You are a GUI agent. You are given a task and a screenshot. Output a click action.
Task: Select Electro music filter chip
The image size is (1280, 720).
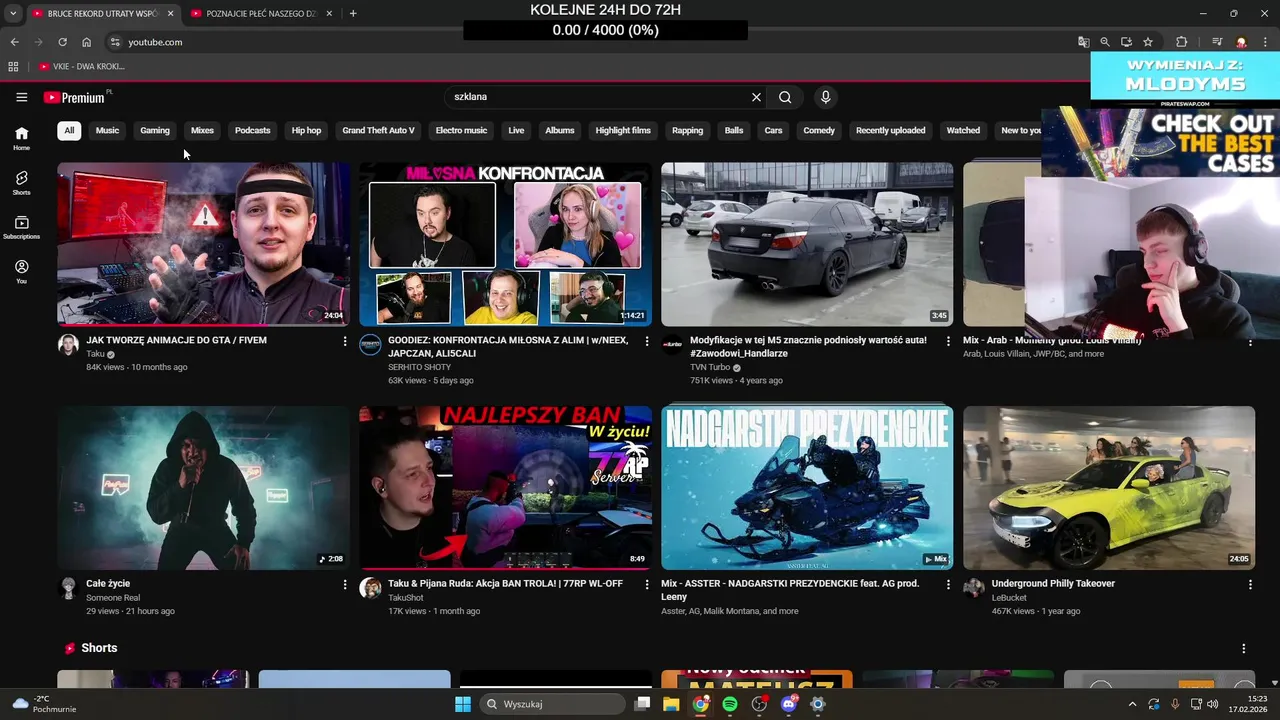tap(461, 130)
